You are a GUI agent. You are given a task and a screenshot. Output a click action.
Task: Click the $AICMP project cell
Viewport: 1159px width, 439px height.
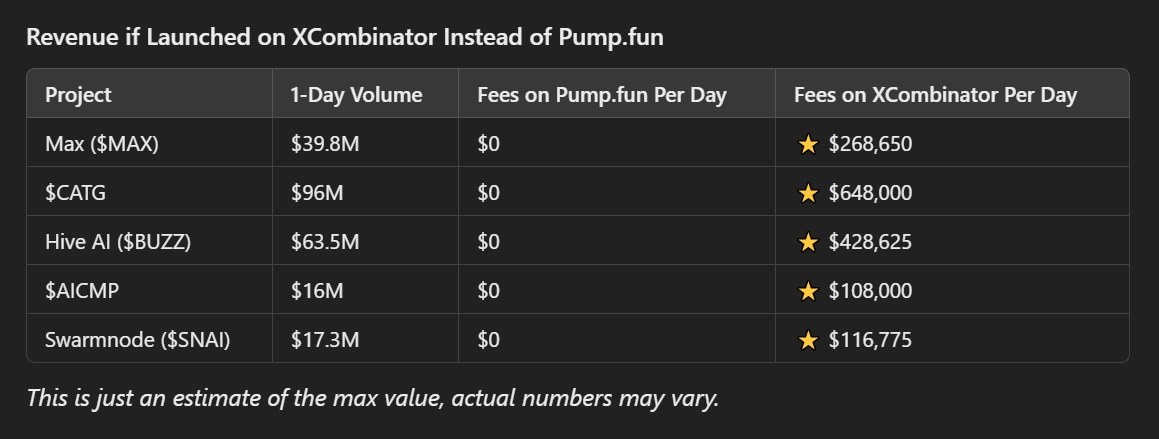tap(82, 291)
